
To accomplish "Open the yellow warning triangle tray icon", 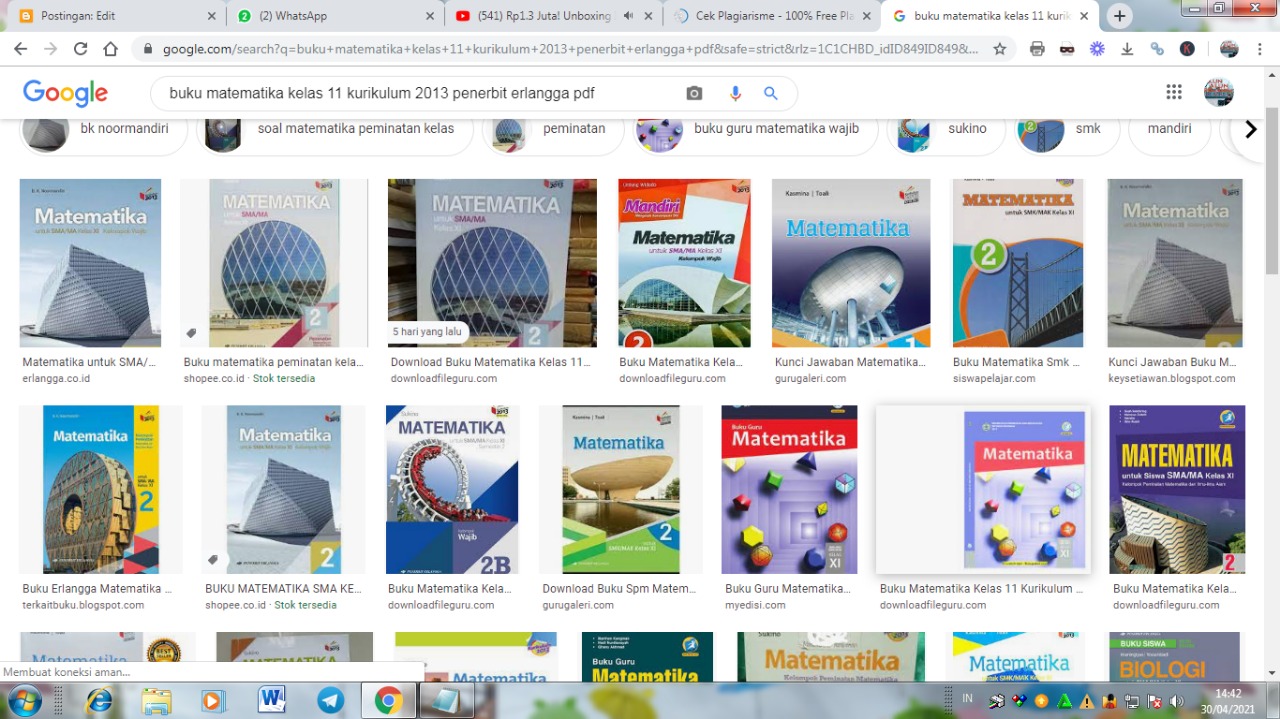I will [1085, 700].
